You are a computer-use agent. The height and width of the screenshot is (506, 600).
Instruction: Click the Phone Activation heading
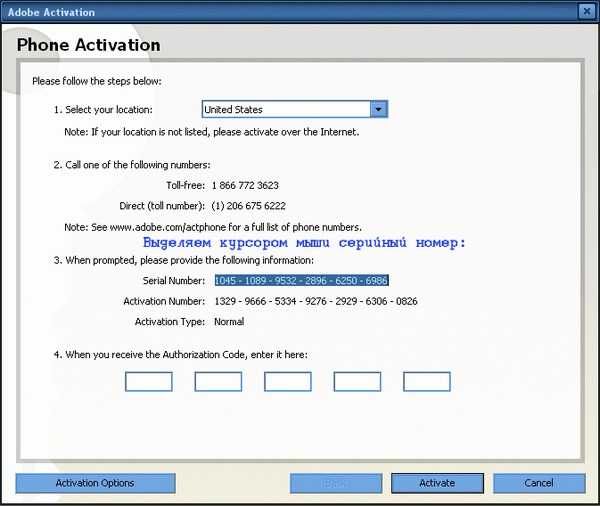[x=89, y=45]
